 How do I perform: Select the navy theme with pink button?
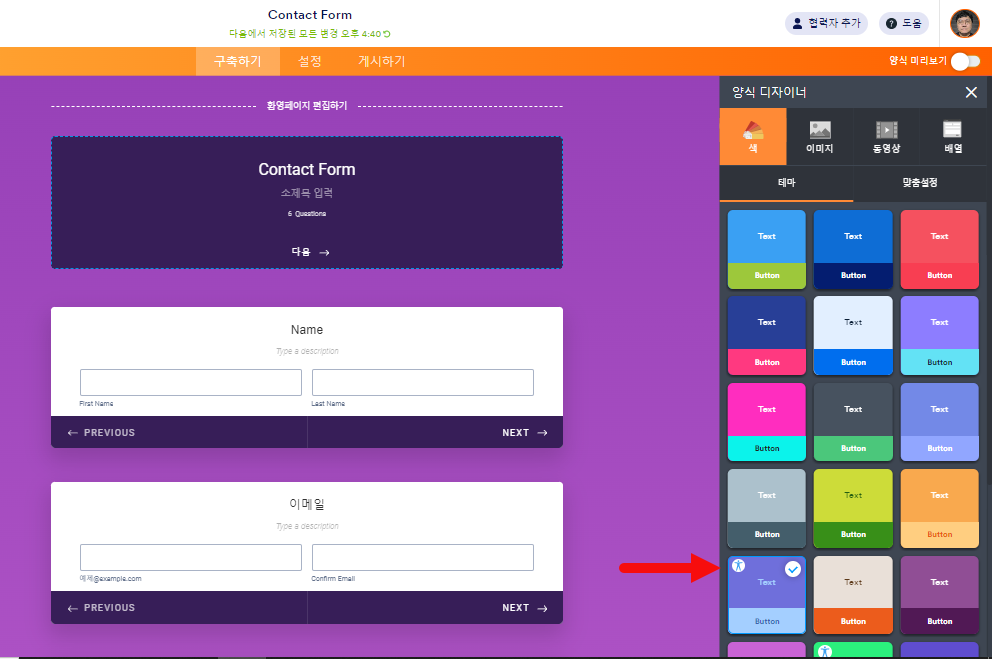(766, 336)
